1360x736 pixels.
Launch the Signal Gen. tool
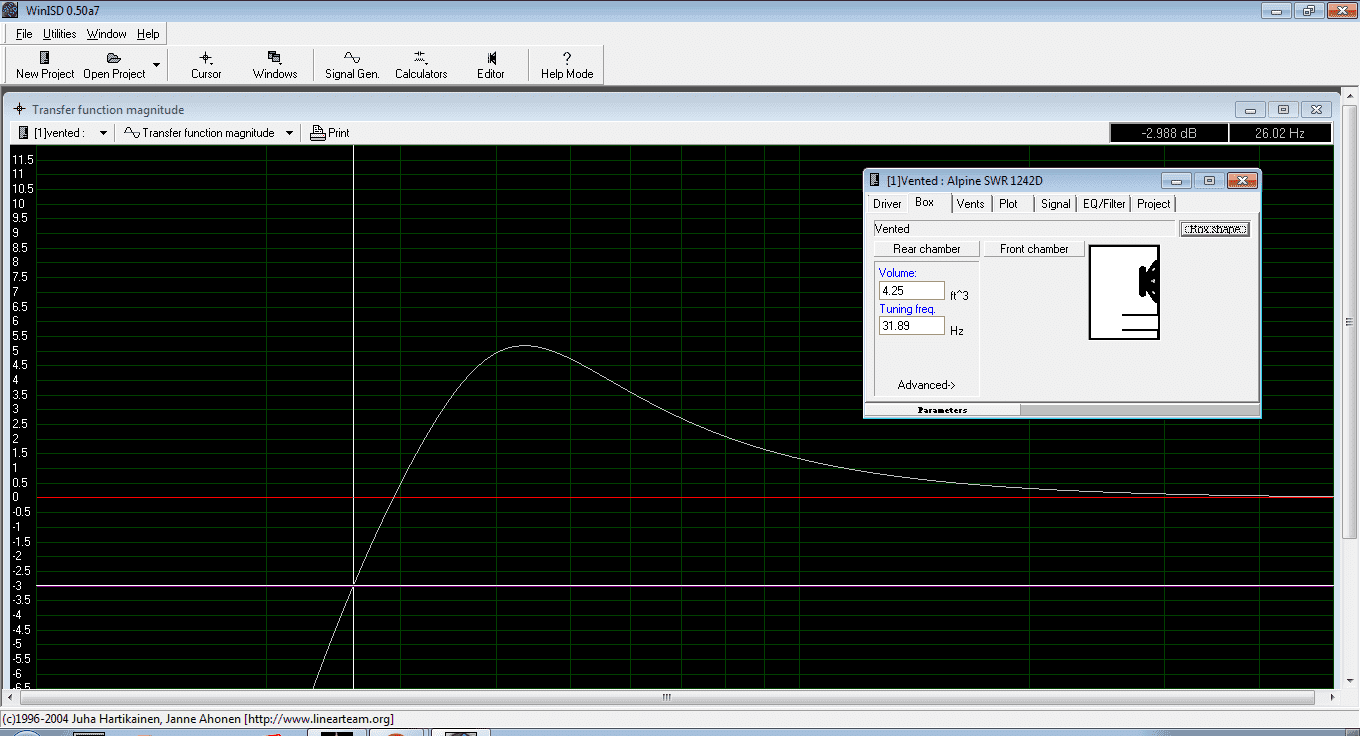coord(352,65)
